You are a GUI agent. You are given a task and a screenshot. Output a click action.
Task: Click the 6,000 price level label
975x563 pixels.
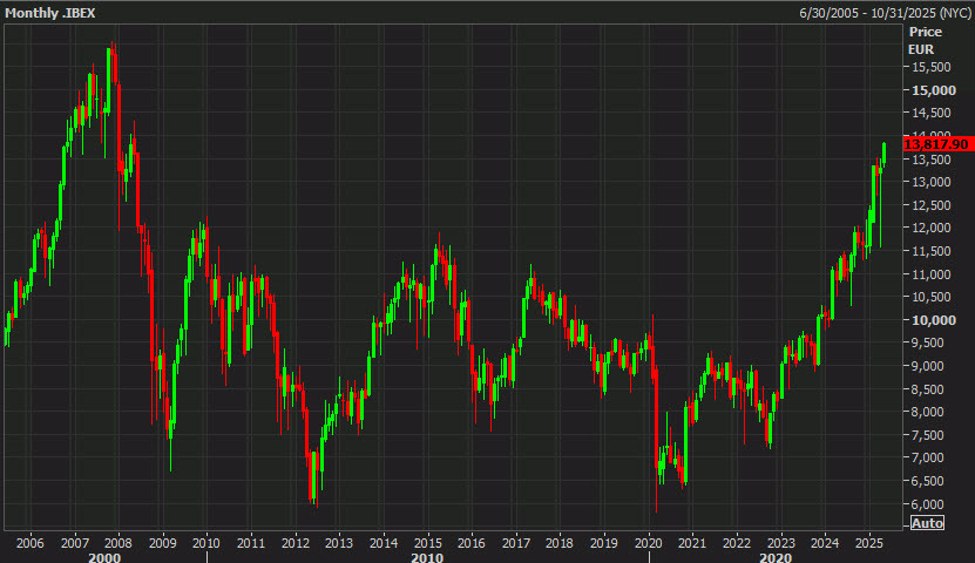(931, 504)
